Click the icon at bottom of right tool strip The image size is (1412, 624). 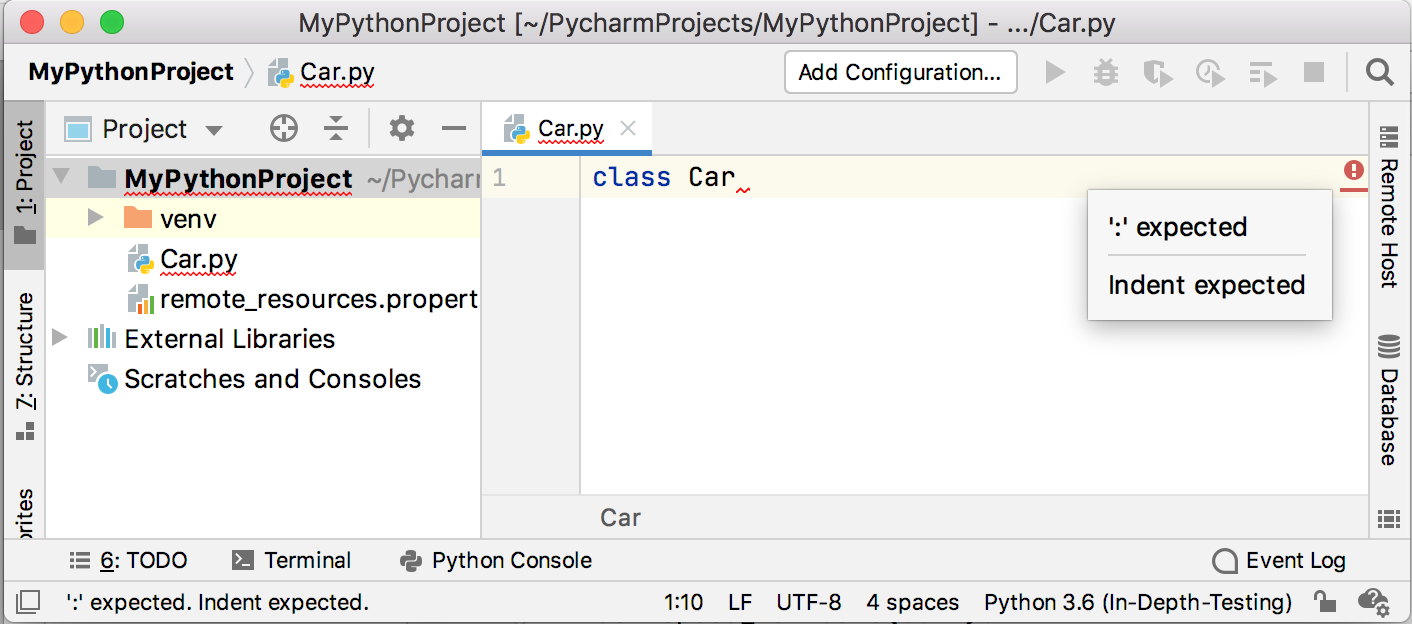[x=1388, y=518]
